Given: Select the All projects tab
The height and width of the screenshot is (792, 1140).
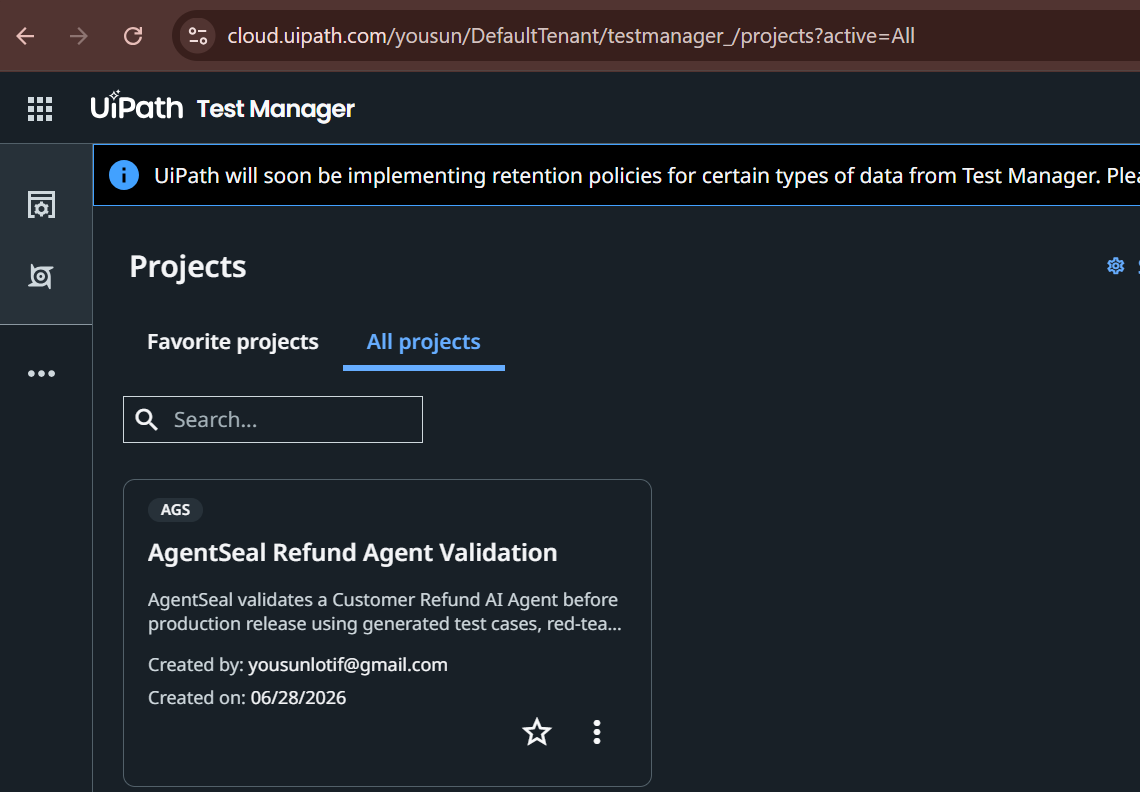Looking at the screenshot, I should pyautogui.click(x=423, y=342).
